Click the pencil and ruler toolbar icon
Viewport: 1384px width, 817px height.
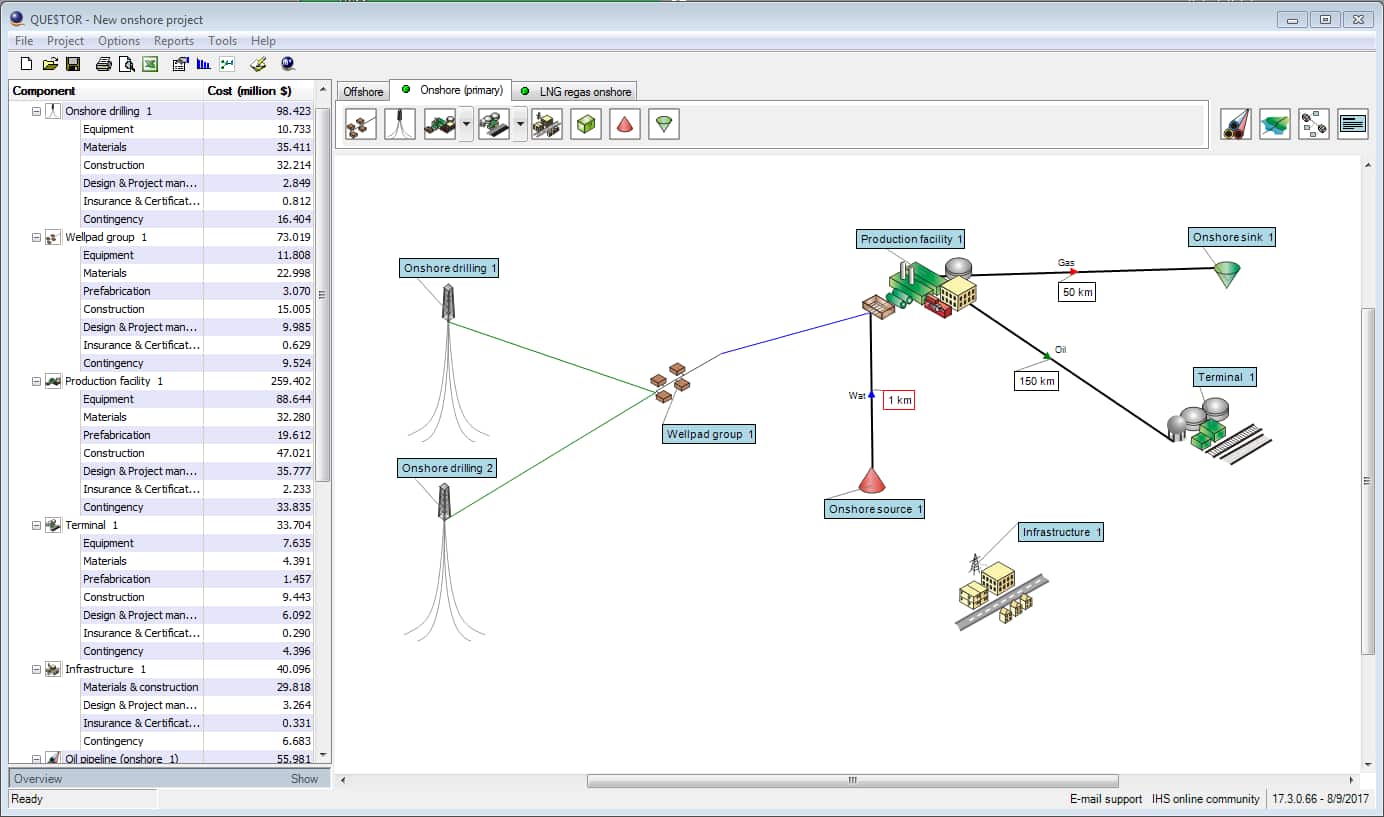coord(258,64)
